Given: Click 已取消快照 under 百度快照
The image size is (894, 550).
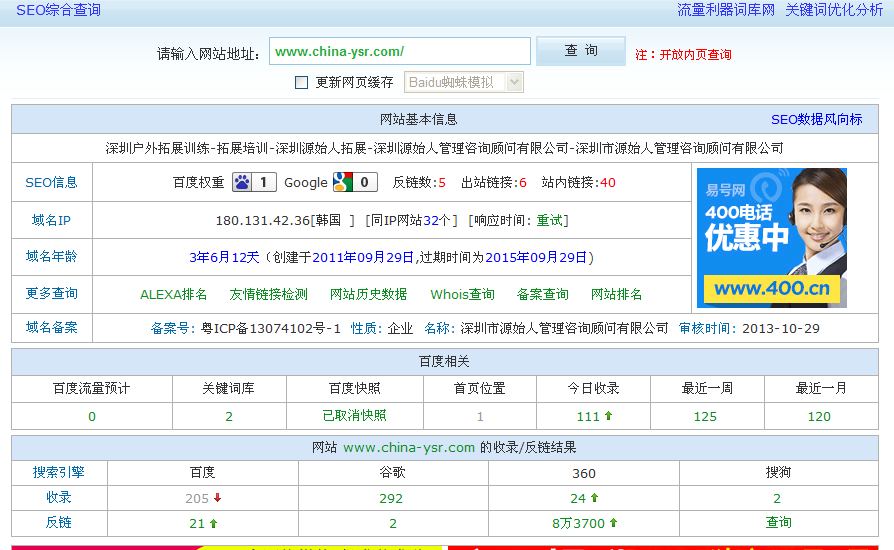Looking at the screenshot, I should point(355,415).
